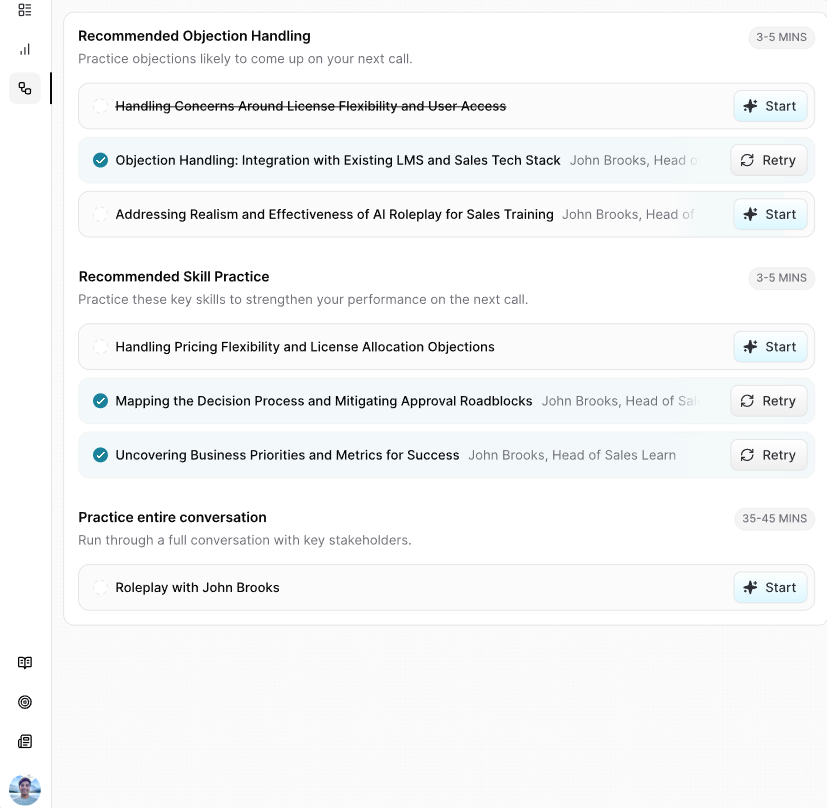827x808 pixels.
Task: Open the newspaper icon in sidebar
Action: tap(25, 742)
